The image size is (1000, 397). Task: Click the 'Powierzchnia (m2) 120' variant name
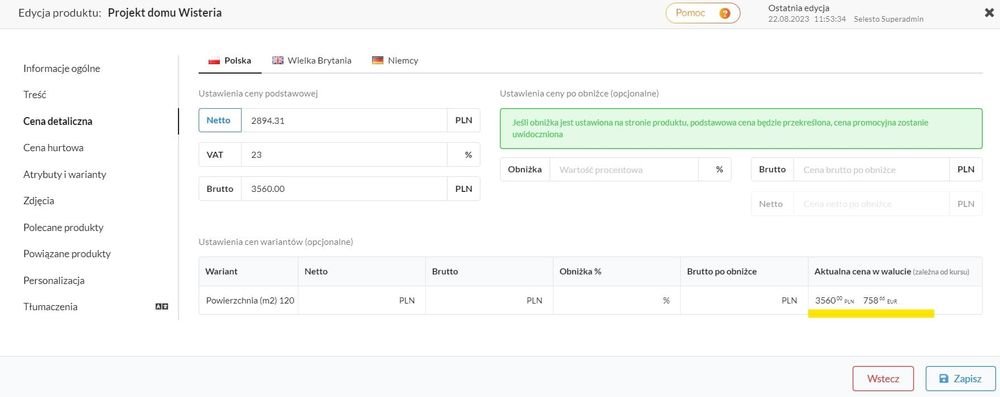click(x=249, y=300)
